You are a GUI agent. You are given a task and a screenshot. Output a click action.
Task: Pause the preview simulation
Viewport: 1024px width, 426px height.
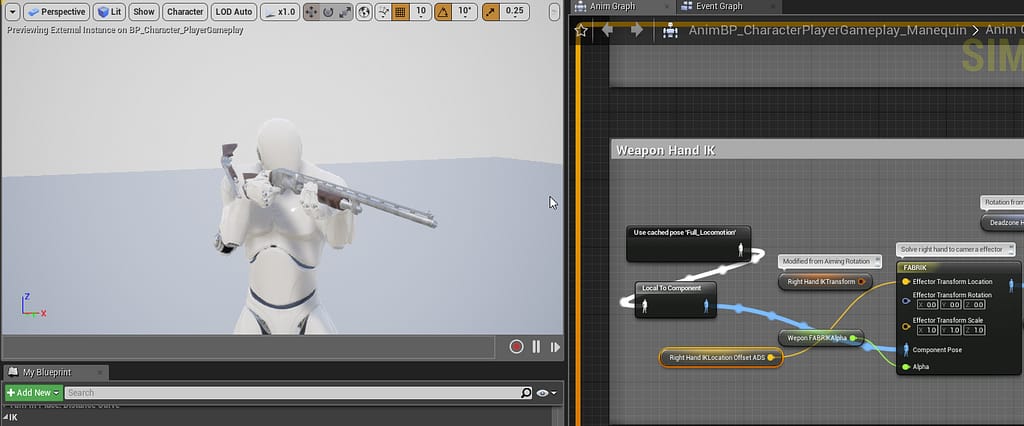pyautogui.click(x=536, y=347)
